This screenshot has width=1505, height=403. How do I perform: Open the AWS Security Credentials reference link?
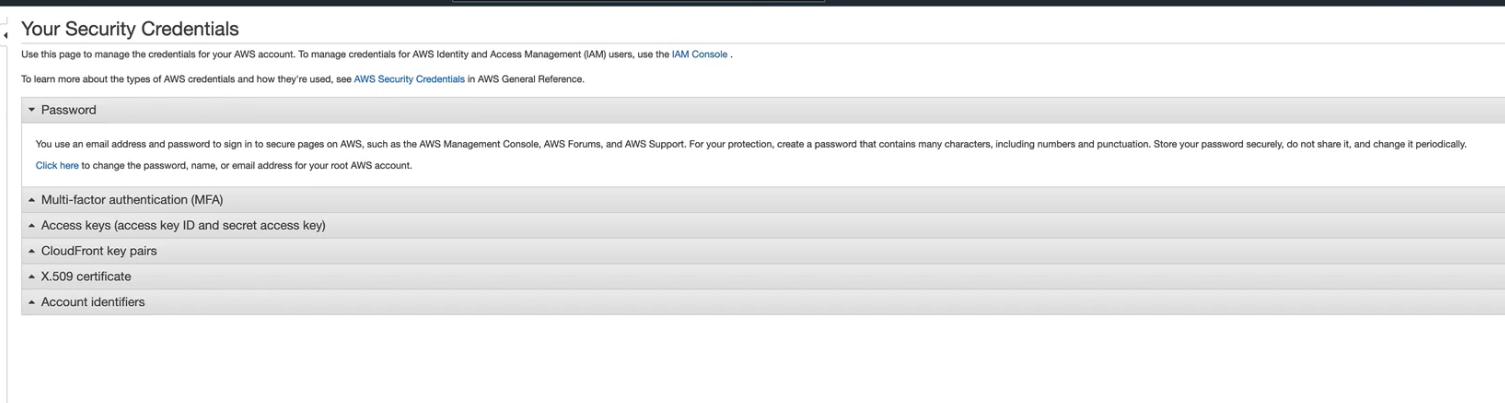(x=409, y=80)
